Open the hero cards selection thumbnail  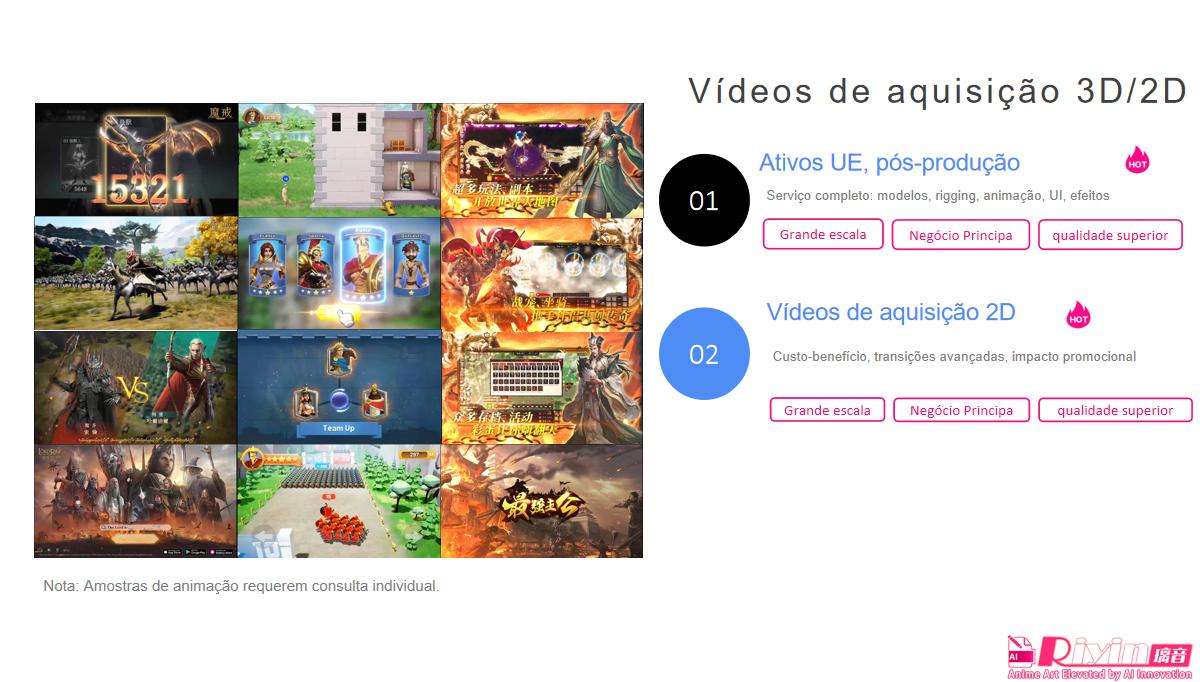point(339,274)
